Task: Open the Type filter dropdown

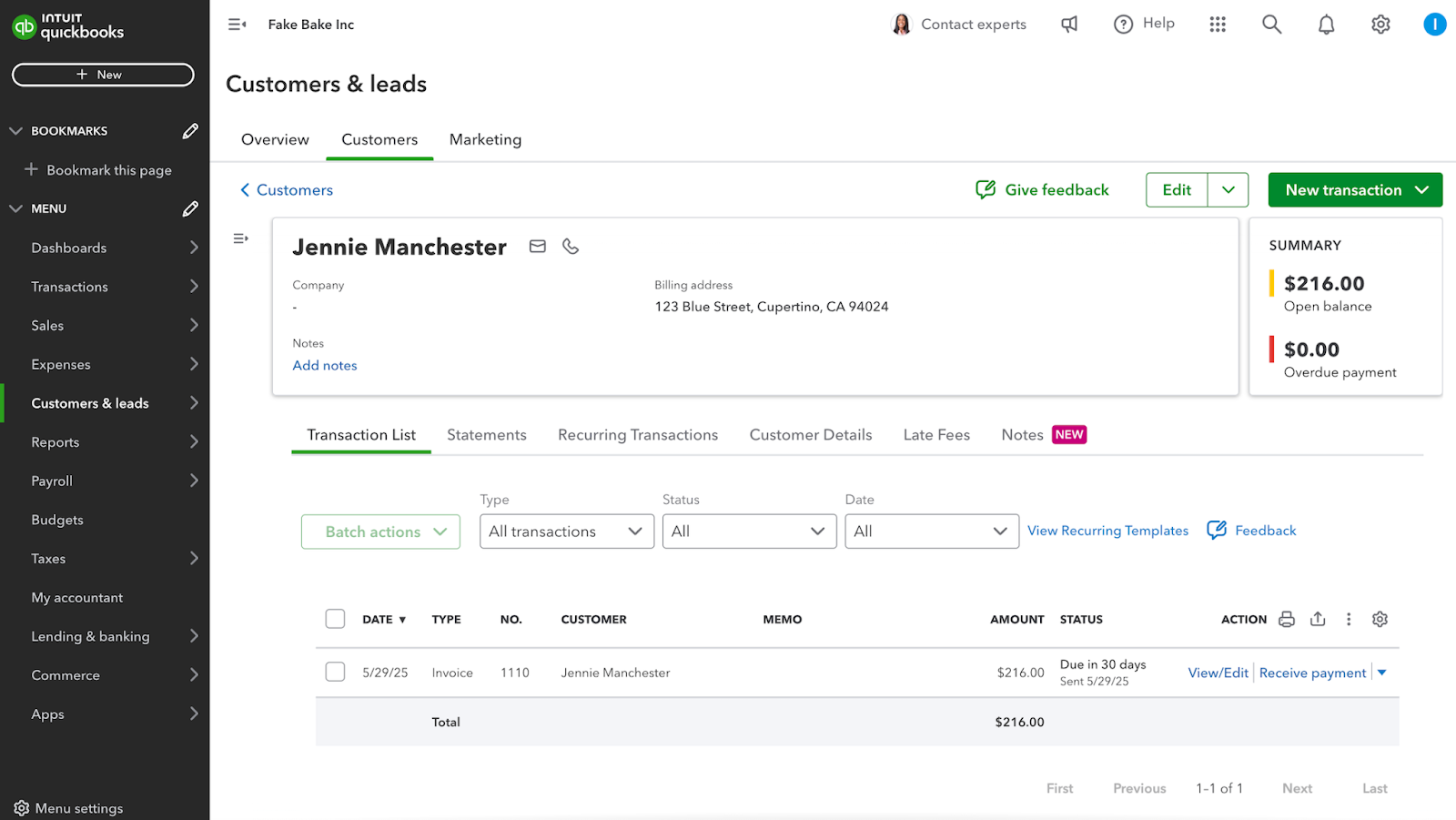Action: [566, 531]
